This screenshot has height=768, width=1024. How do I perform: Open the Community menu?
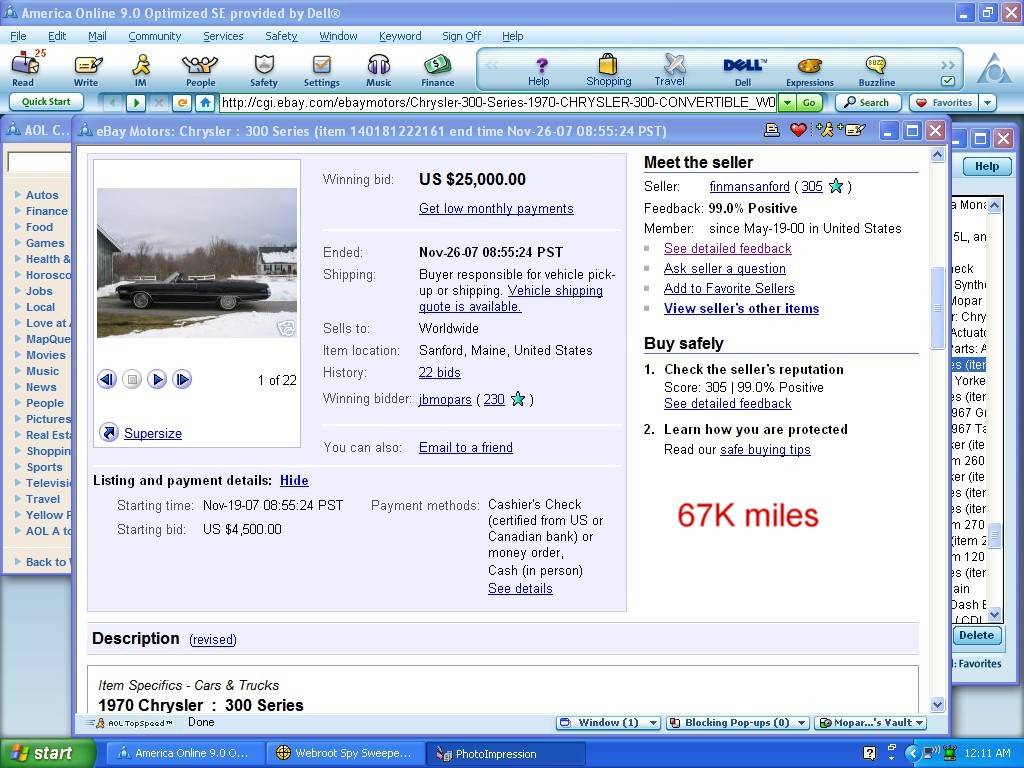point(154,36)
